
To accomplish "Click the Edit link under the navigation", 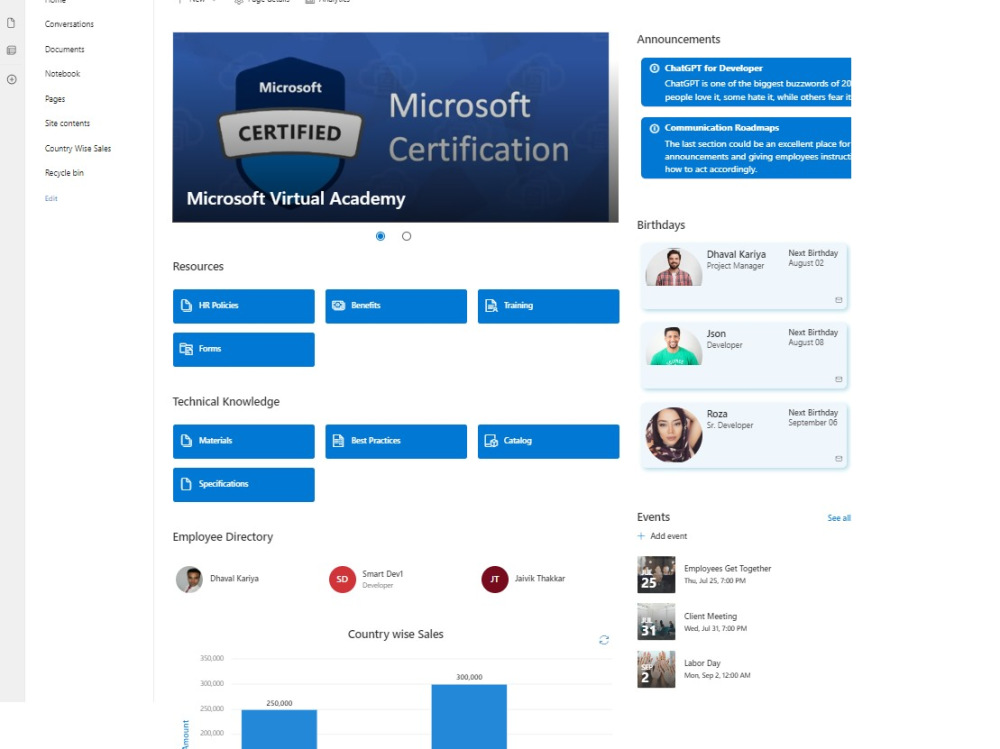I will pos(51,198).
